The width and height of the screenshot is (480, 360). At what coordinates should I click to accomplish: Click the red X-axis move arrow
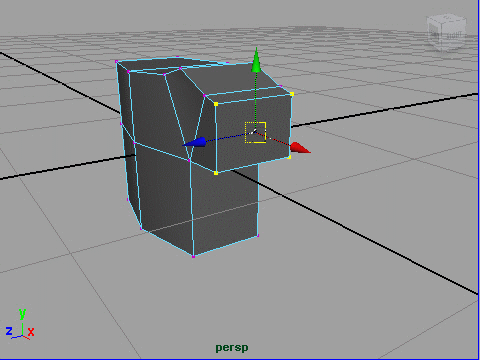[300, 148]
